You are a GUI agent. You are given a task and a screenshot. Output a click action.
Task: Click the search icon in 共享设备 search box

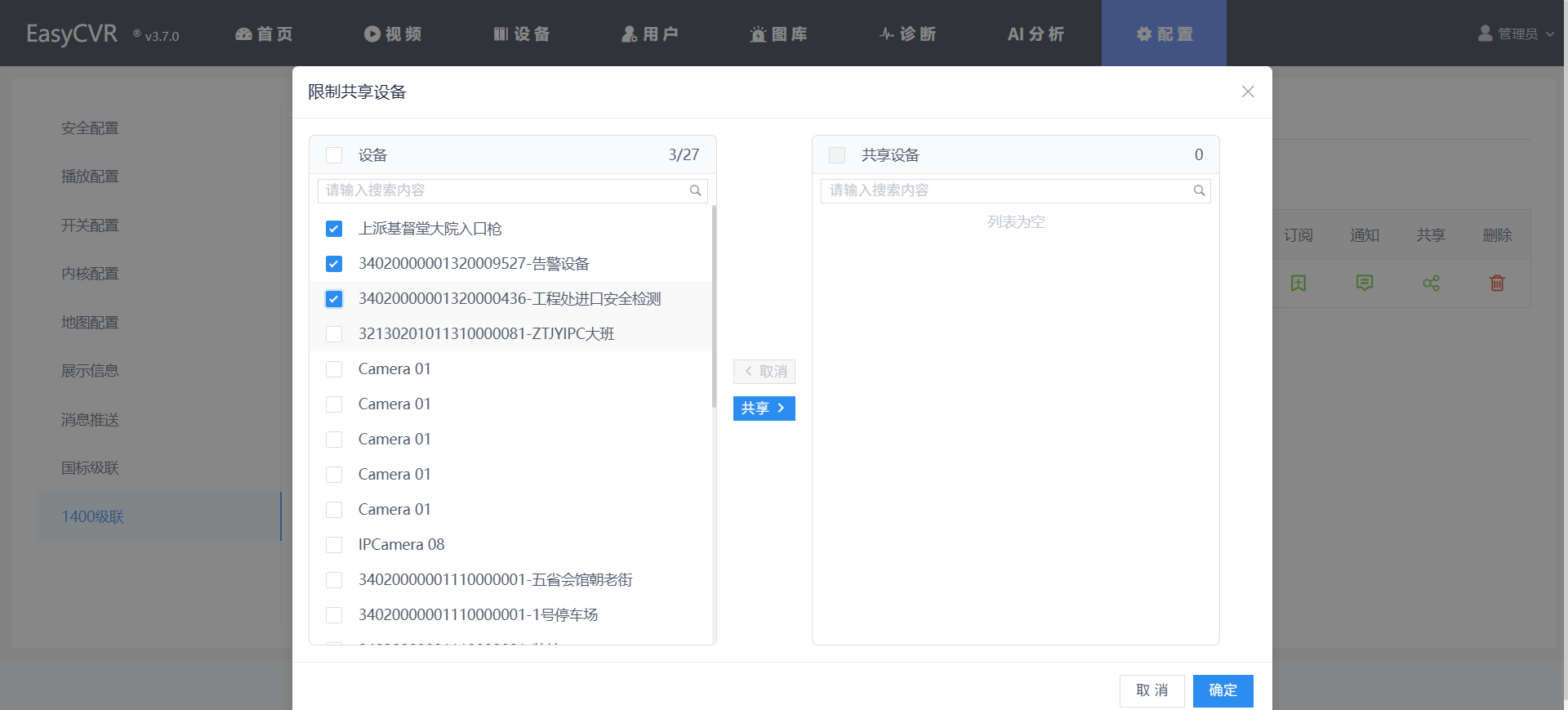coord(1199,190)
